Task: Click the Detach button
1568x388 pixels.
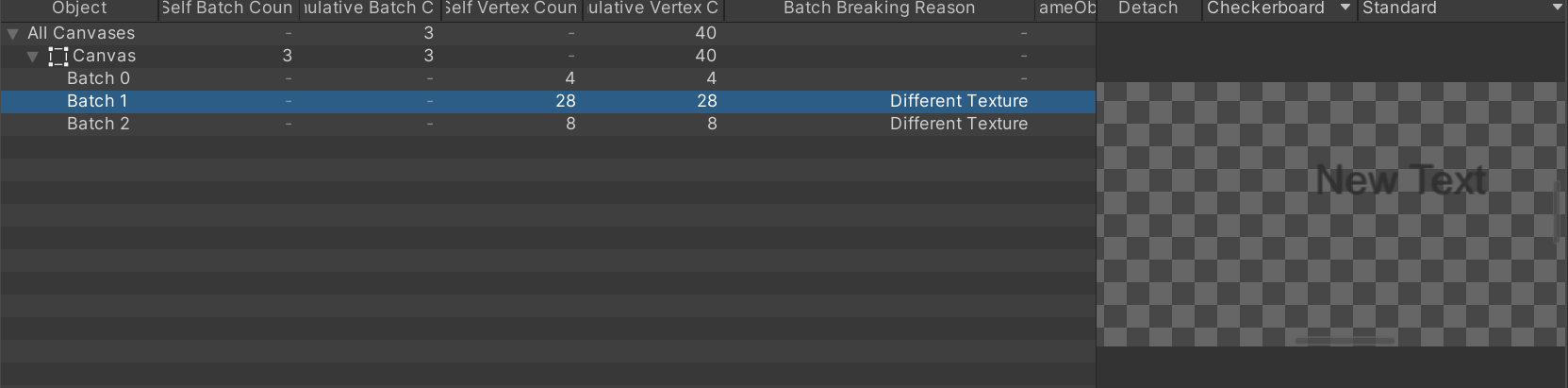Action: point(1148,8)
